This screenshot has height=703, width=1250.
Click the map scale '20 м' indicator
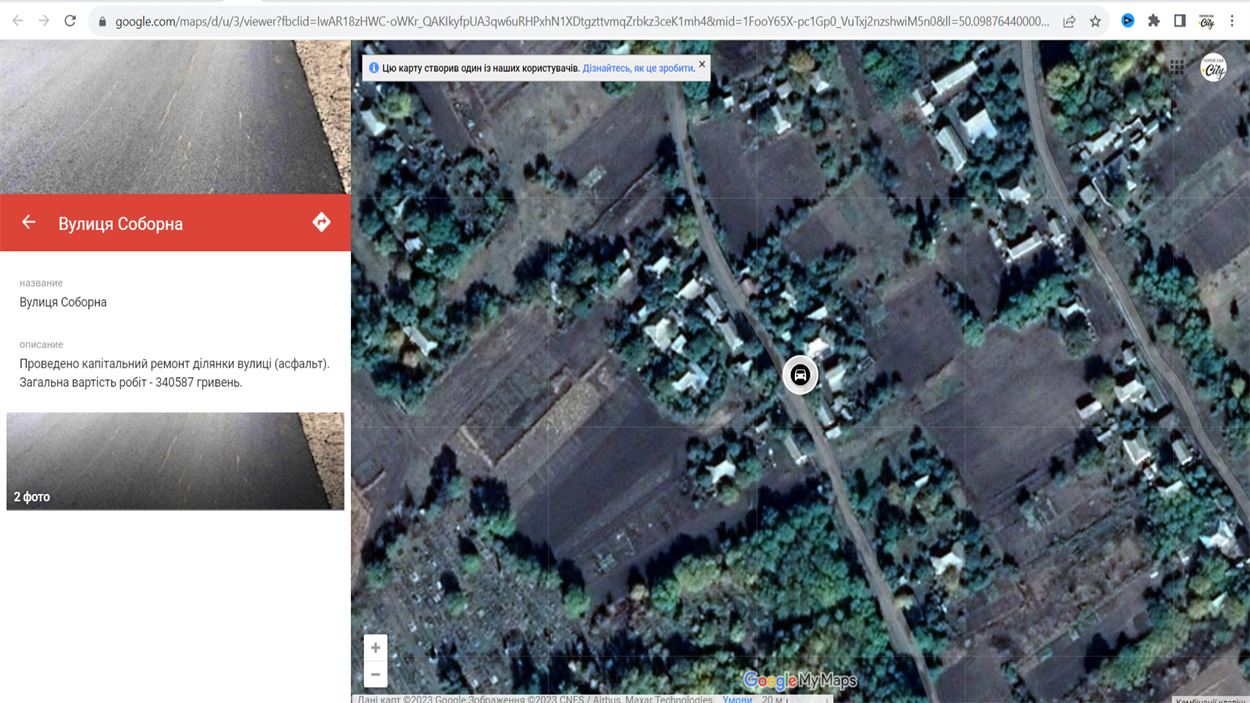[x=794, y=699]
